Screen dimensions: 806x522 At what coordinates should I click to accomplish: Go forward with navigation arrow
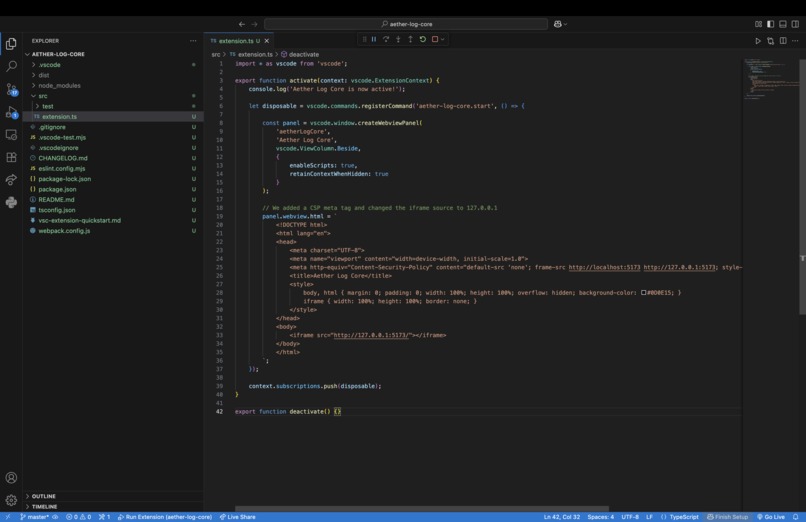pyautogui.click(x=254, y=24)
